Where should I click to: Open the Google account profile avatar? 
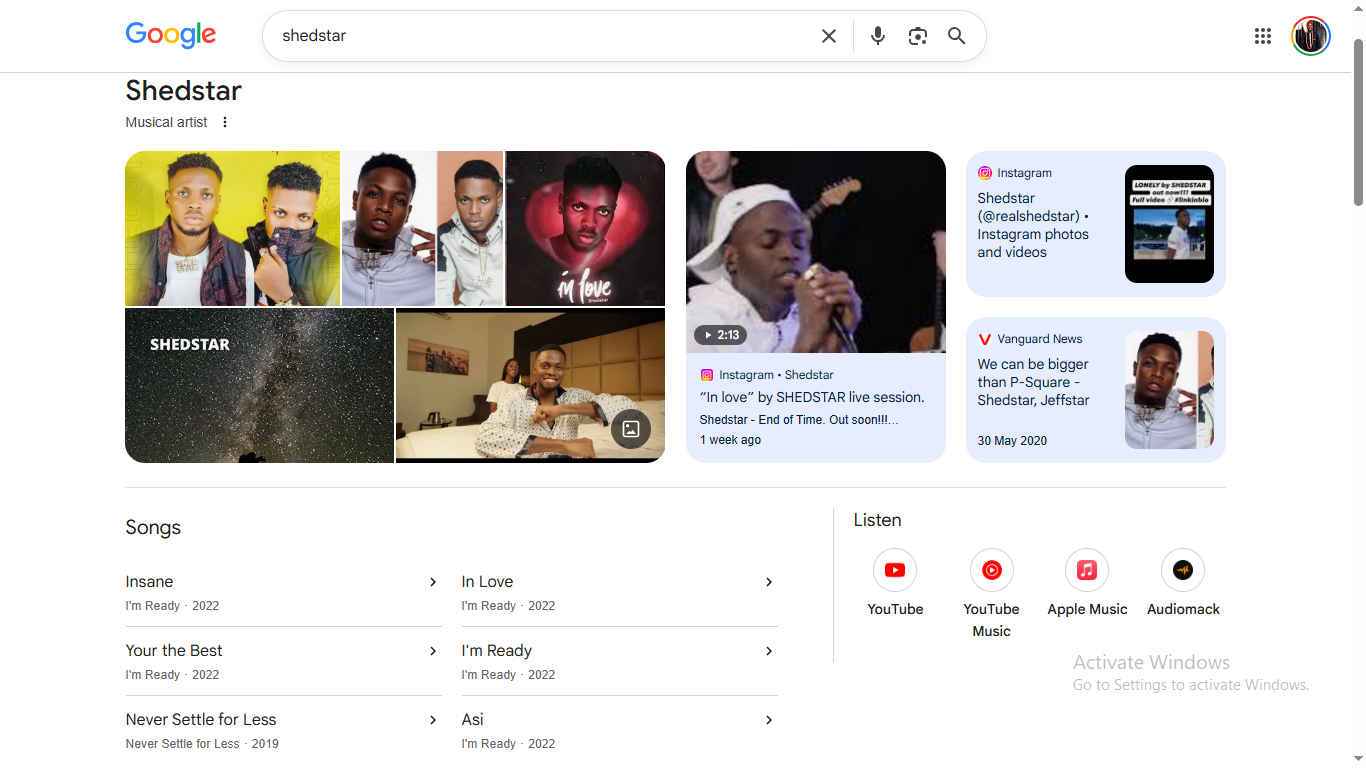pyautogui.click(x=1311, y=36)
